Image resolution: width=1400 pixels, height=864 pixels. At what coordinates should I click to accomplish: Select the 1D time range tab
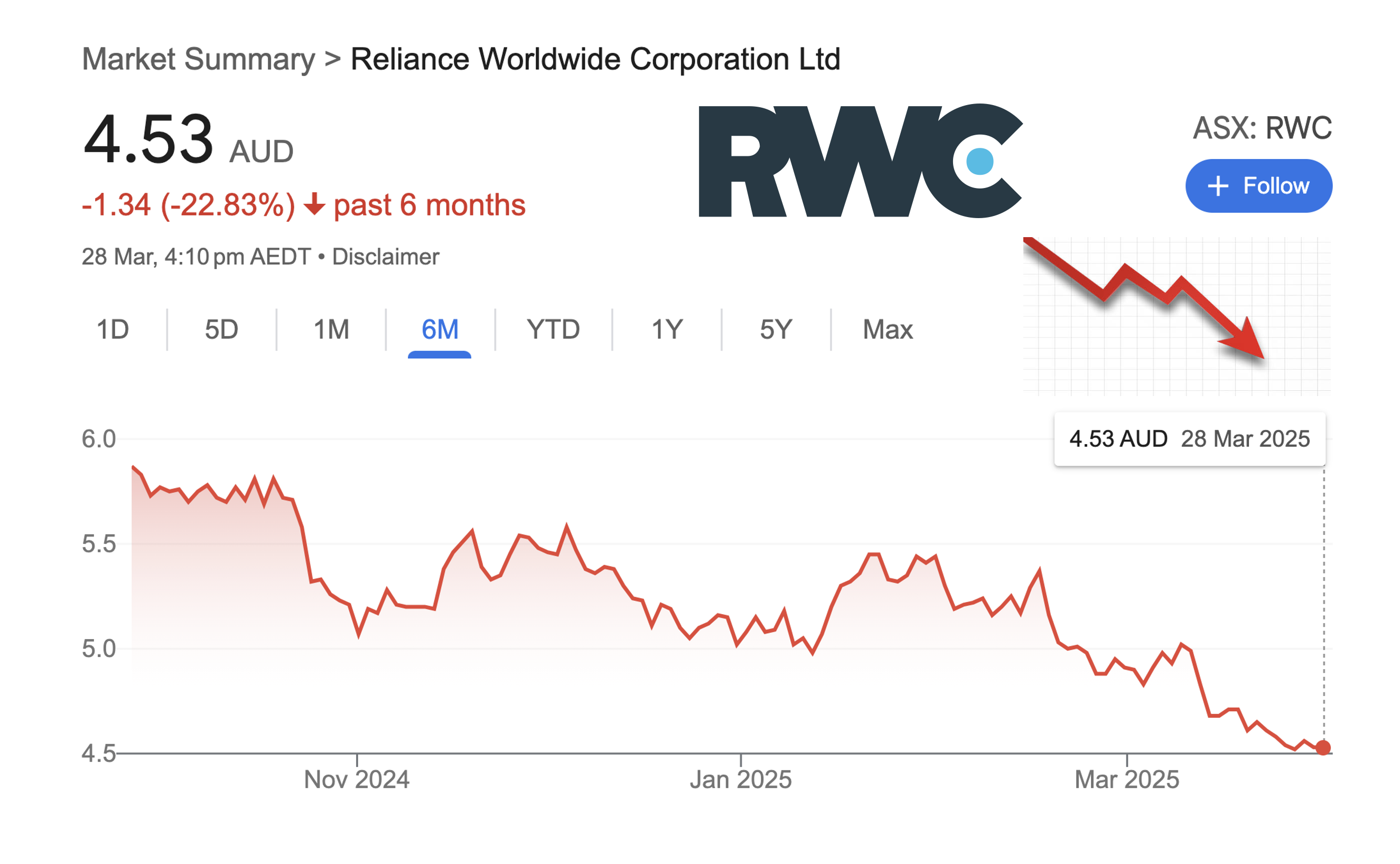pyautogui.click(x=113, y=330)
